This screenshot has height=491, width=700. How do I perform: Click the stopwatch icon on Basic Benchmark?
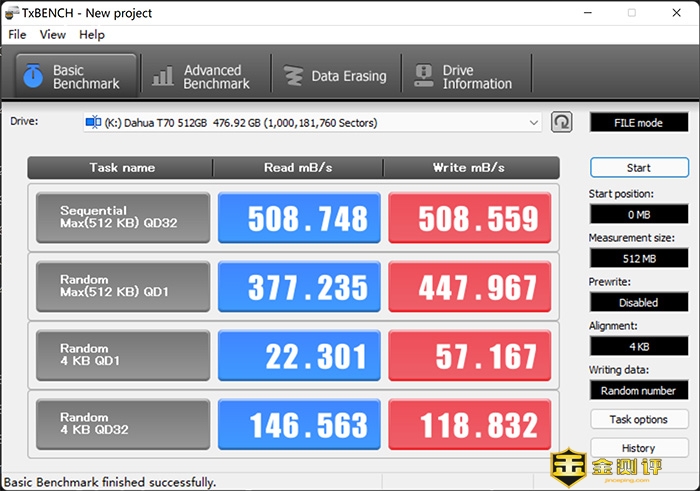(x=34, y=76)
